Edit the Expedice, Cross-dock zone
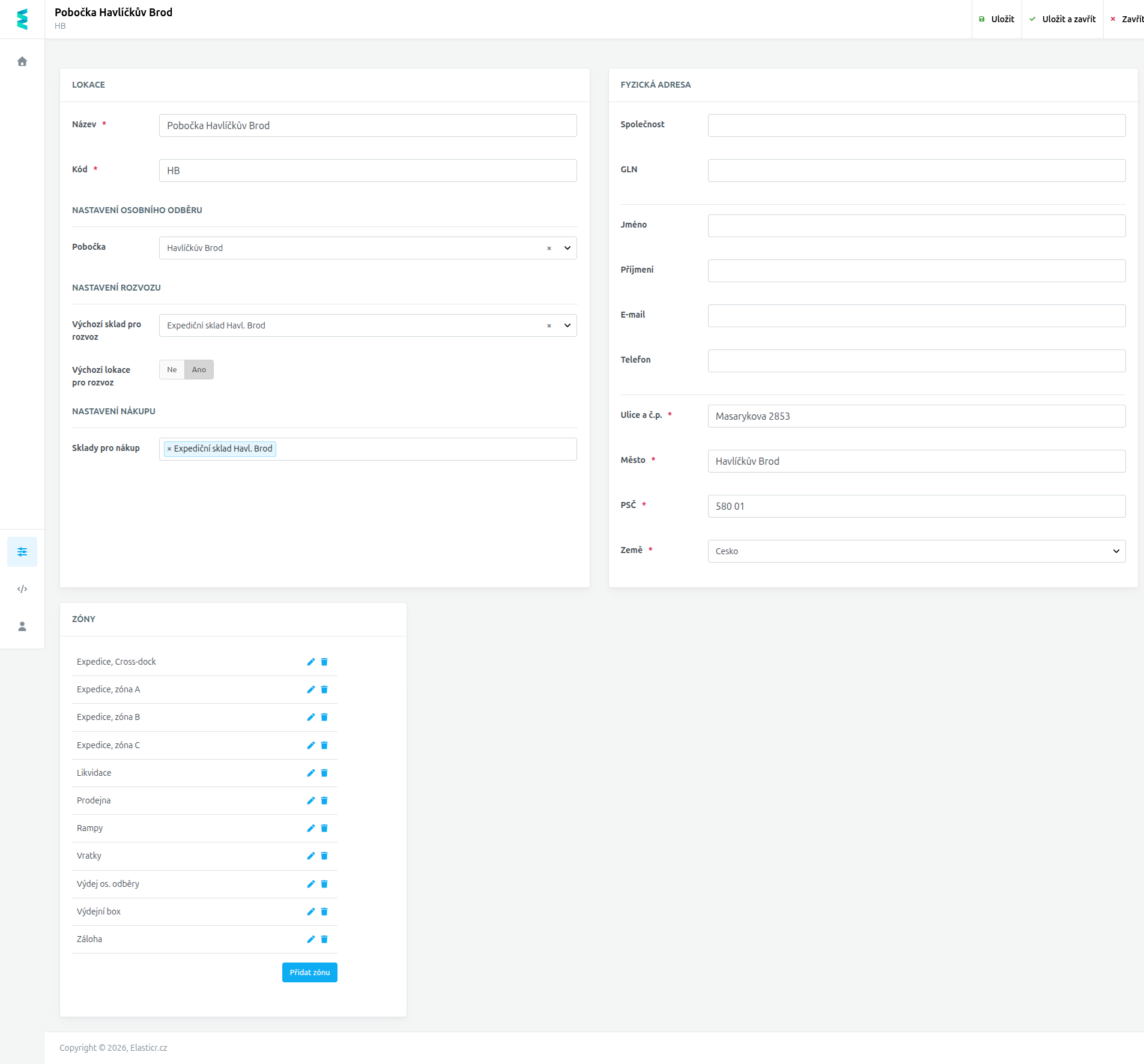The image size is (1144, 1064). click(311, 662)
